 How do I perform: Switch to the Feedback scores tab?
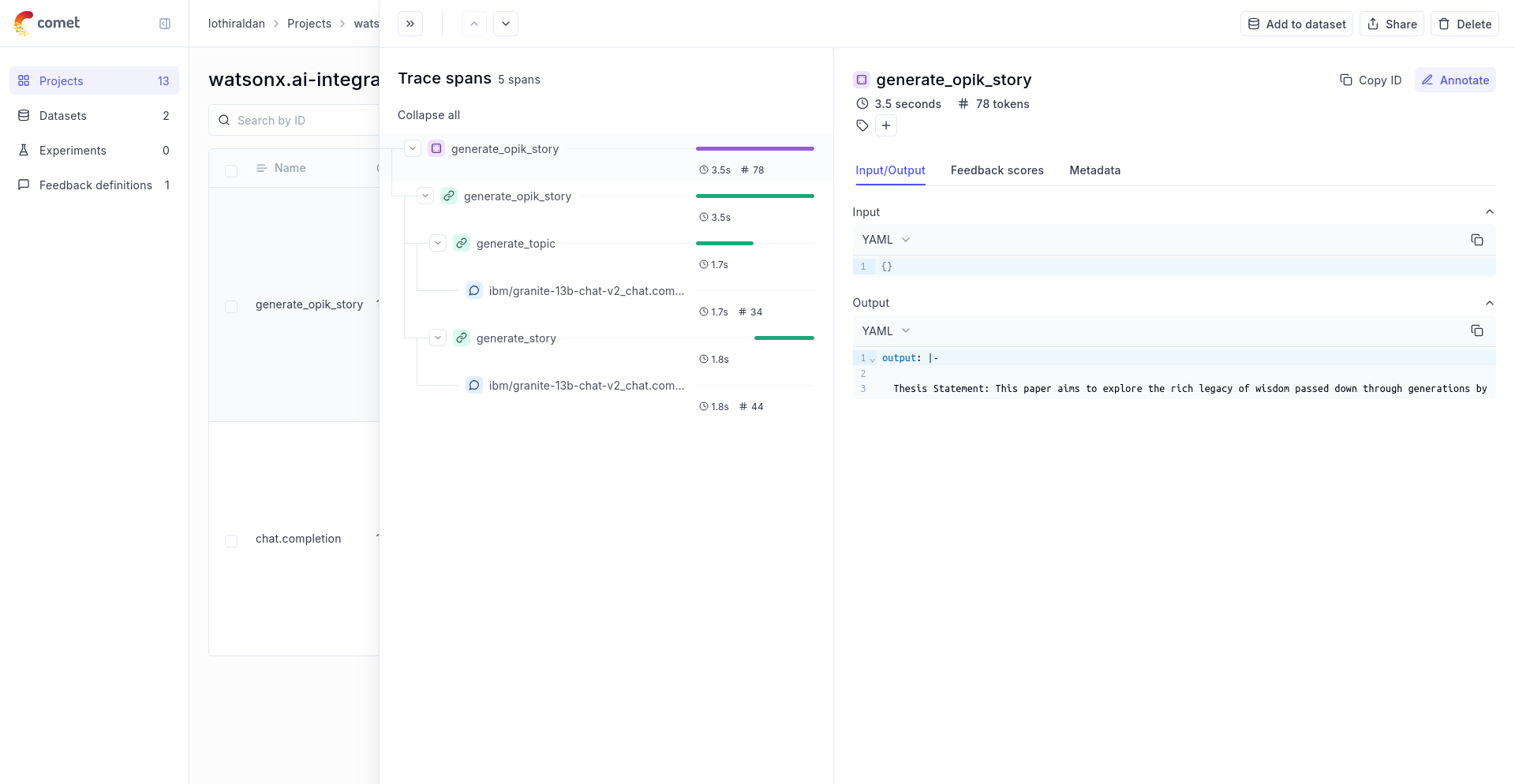pyautogui.click(x=997, y=170)
